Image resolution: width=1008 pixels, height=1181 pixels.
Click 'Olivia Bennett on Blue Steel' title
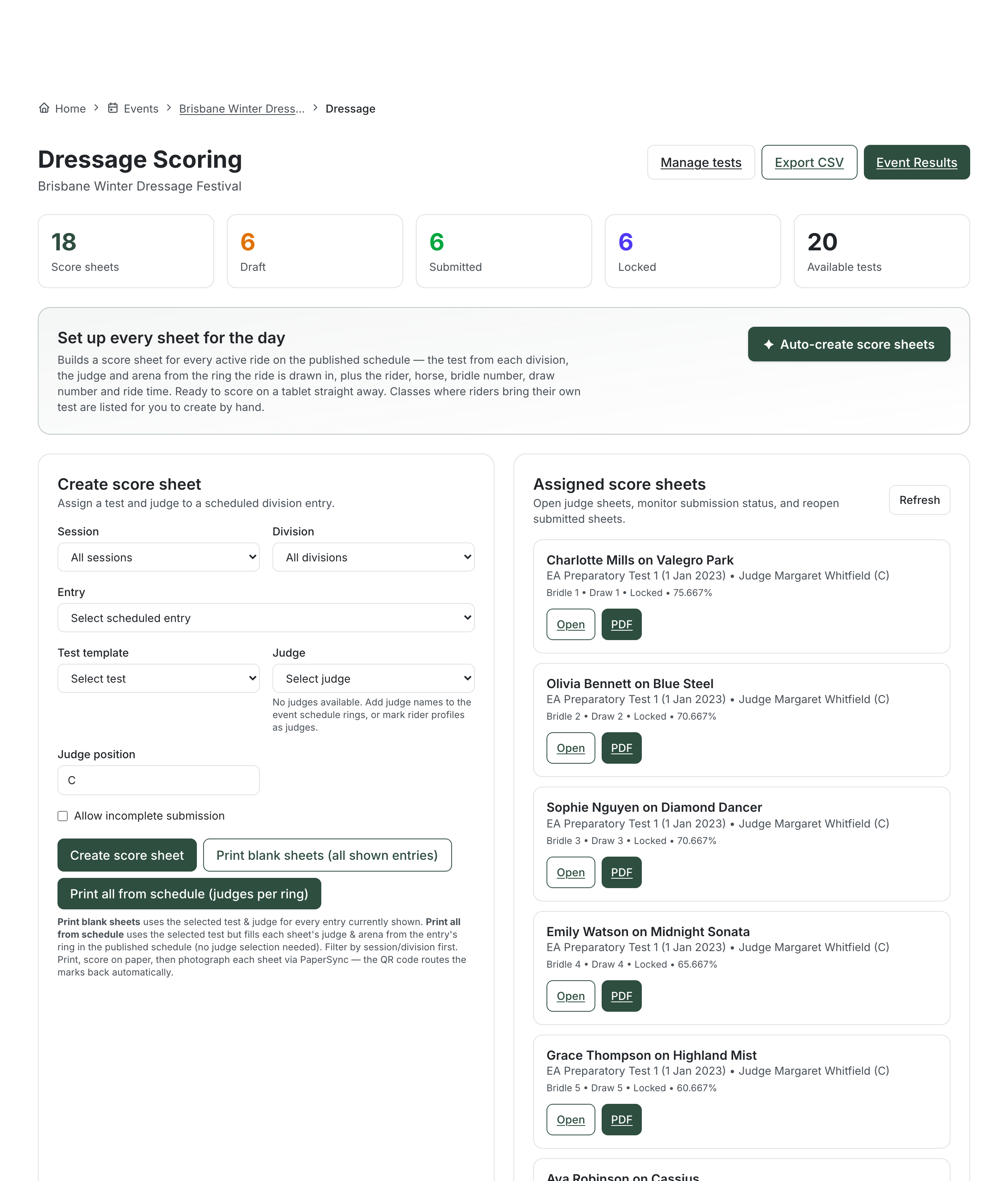[x=630, y=683]
